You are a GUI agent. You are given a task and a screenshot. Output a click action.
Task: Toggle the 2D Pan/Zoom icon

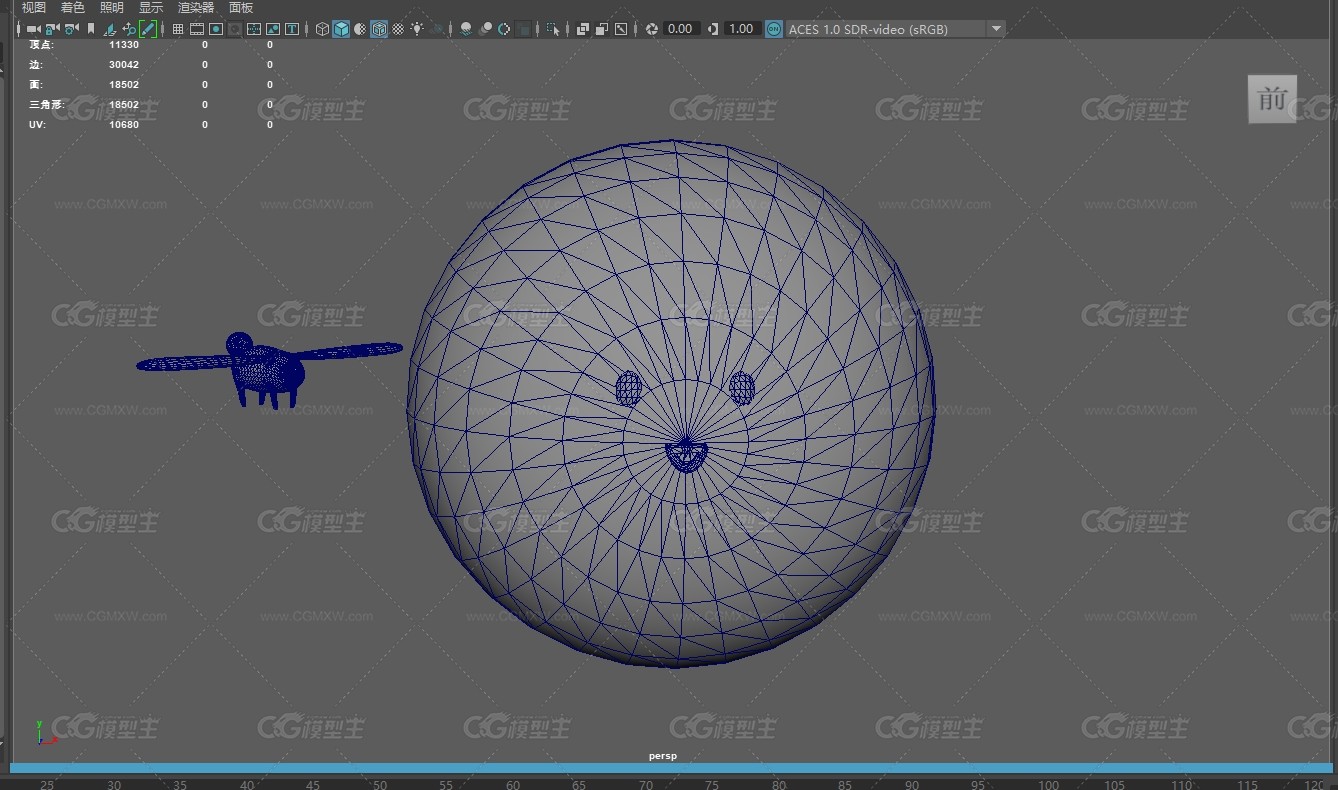click(x=129, y=29)
